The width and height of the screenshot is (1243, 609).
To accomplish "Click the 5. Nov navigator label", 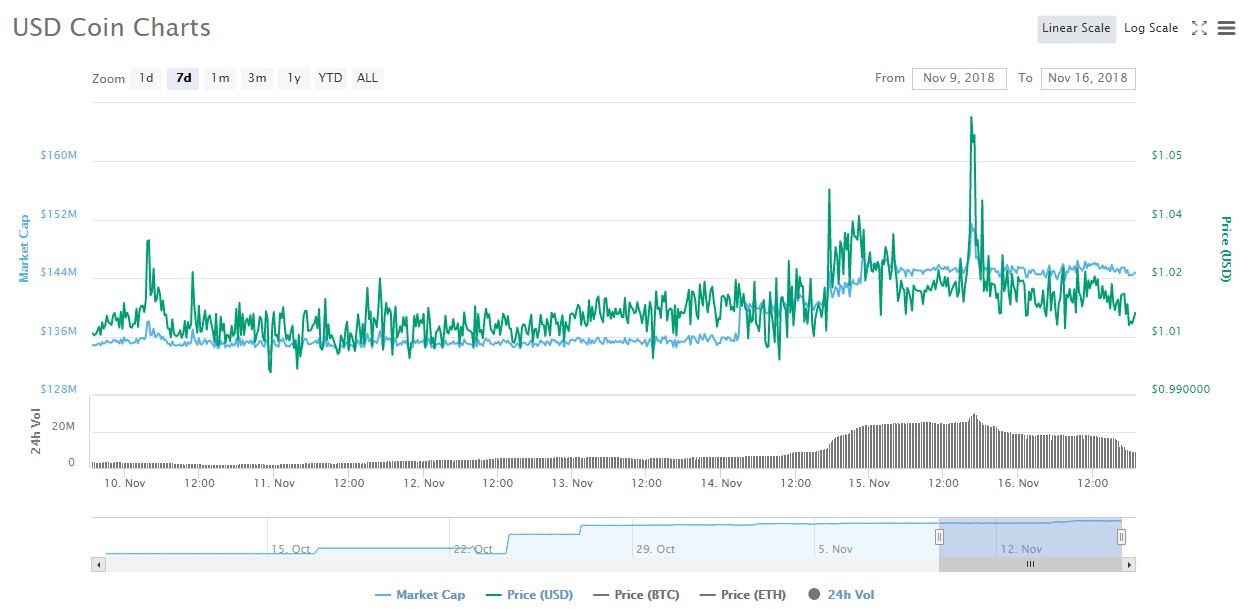I will (x=835, y=549).
